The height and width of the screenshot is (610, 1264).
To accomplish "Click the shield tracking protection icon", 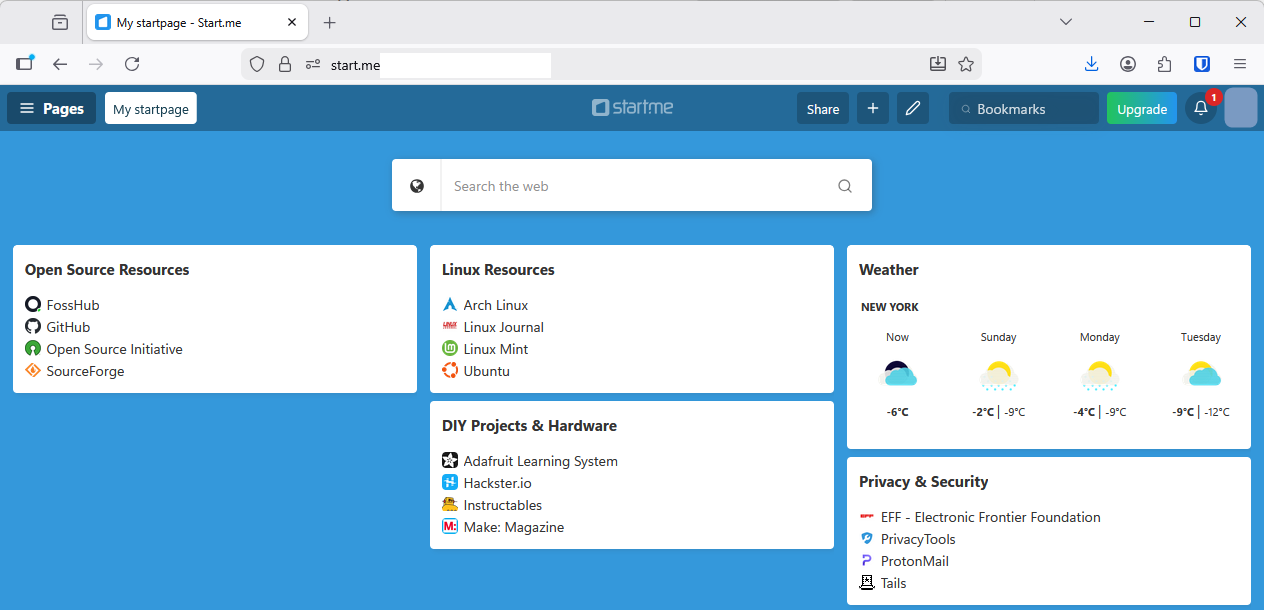I will pyautogui.click(x=257, y=64).
